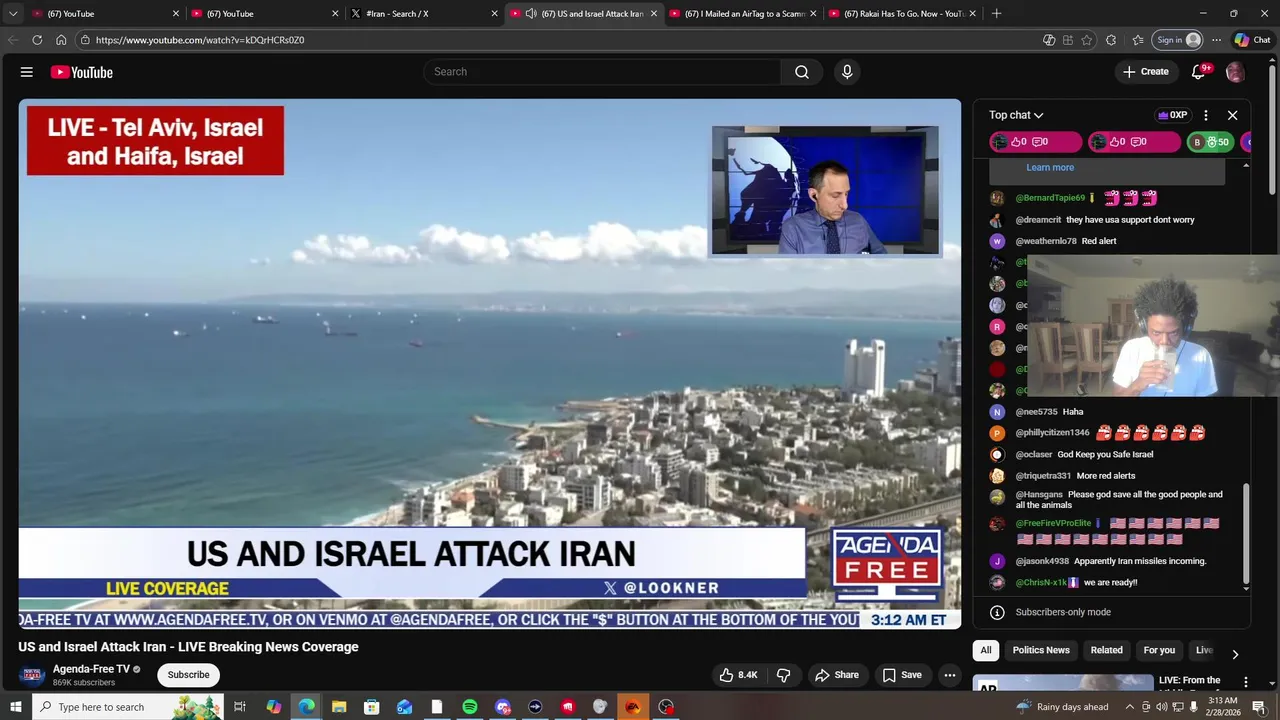Open the browser tab search dropdown
Screen dimensions: 1280x720
[x=13, y=14]
